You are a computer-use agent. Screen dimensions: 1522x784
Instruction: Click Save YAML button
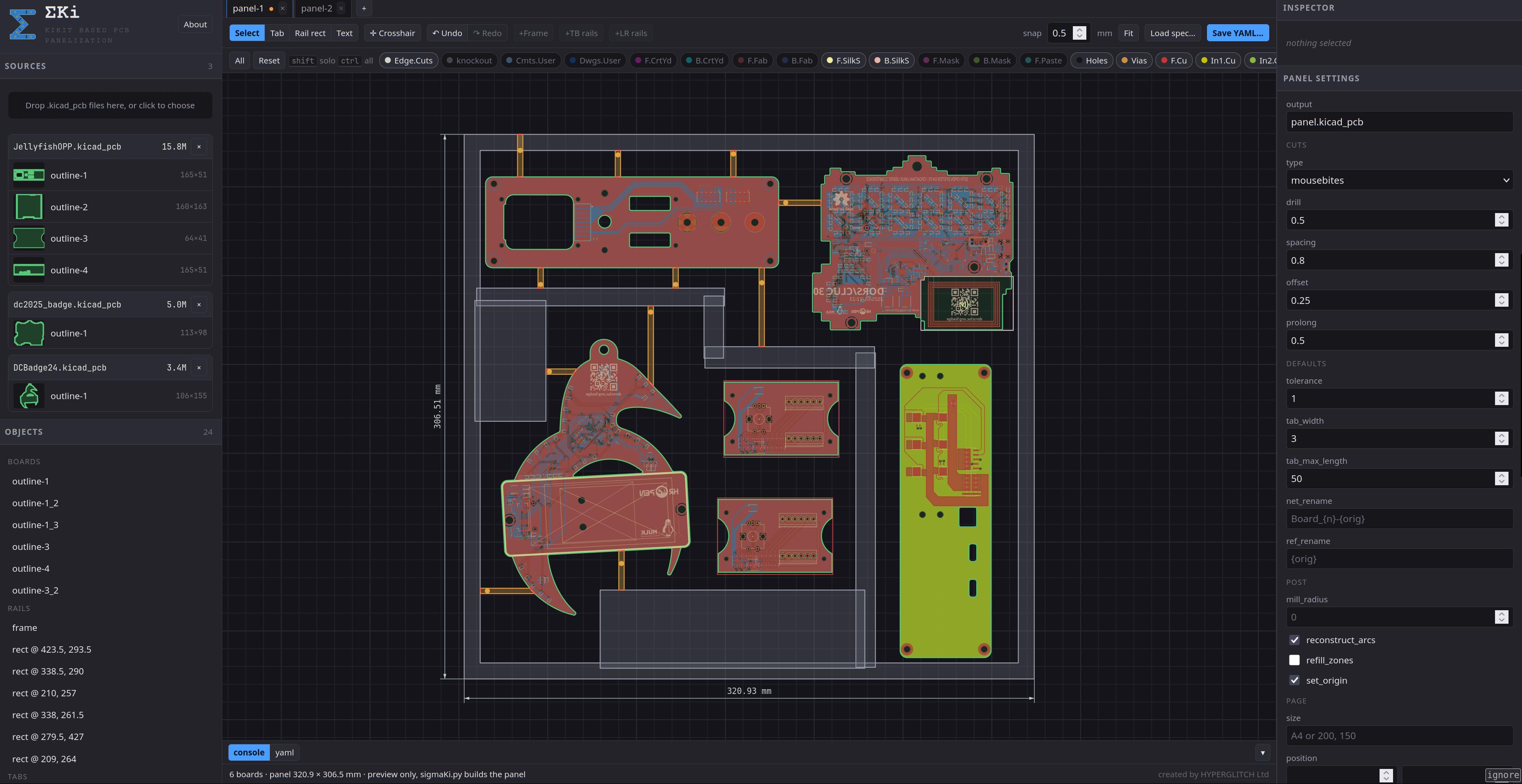(x=1237, y=33)
